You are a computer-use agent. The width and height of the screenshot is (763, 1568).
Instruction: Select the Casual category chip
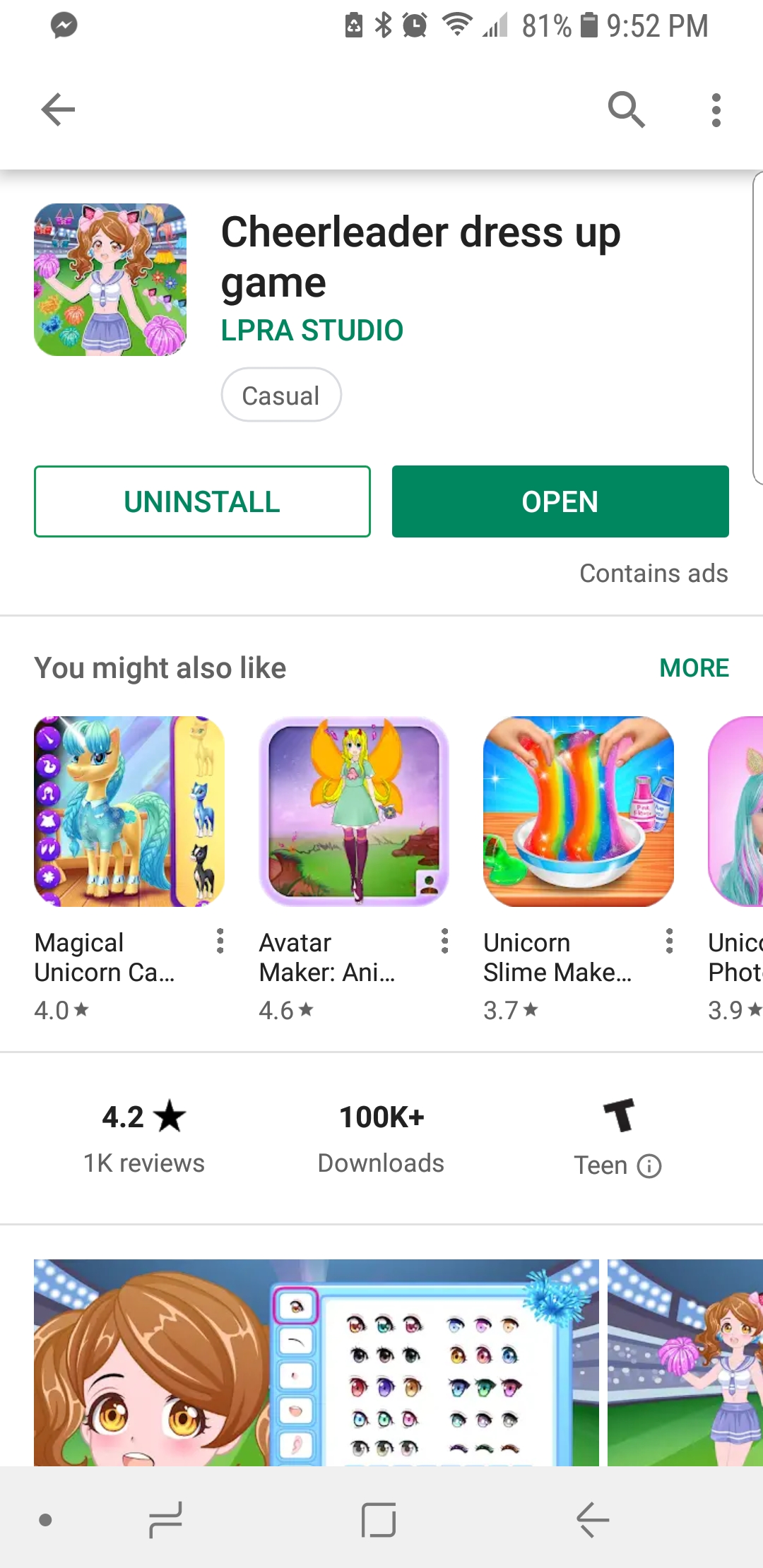(281, 395)
